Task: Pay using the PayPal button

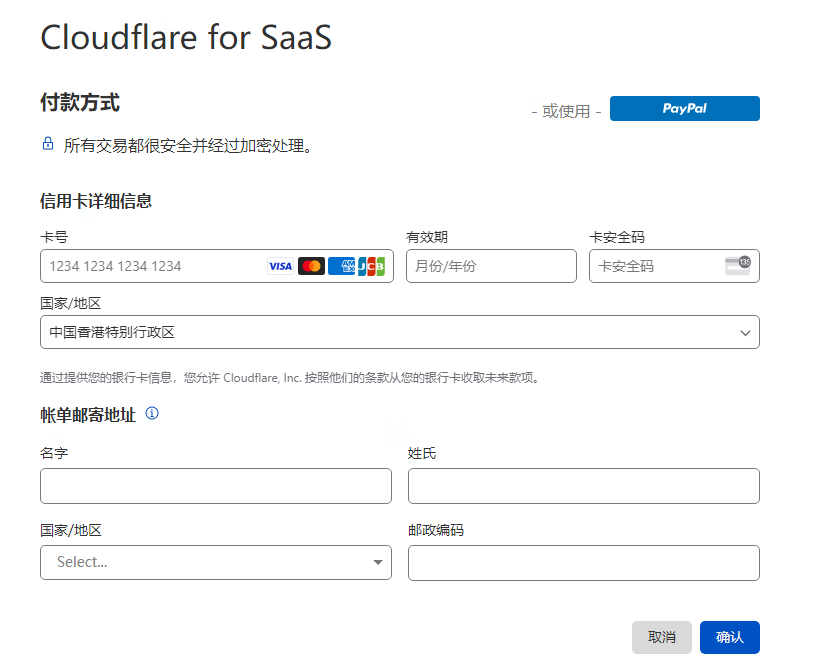Action: [x=685, y=108]
